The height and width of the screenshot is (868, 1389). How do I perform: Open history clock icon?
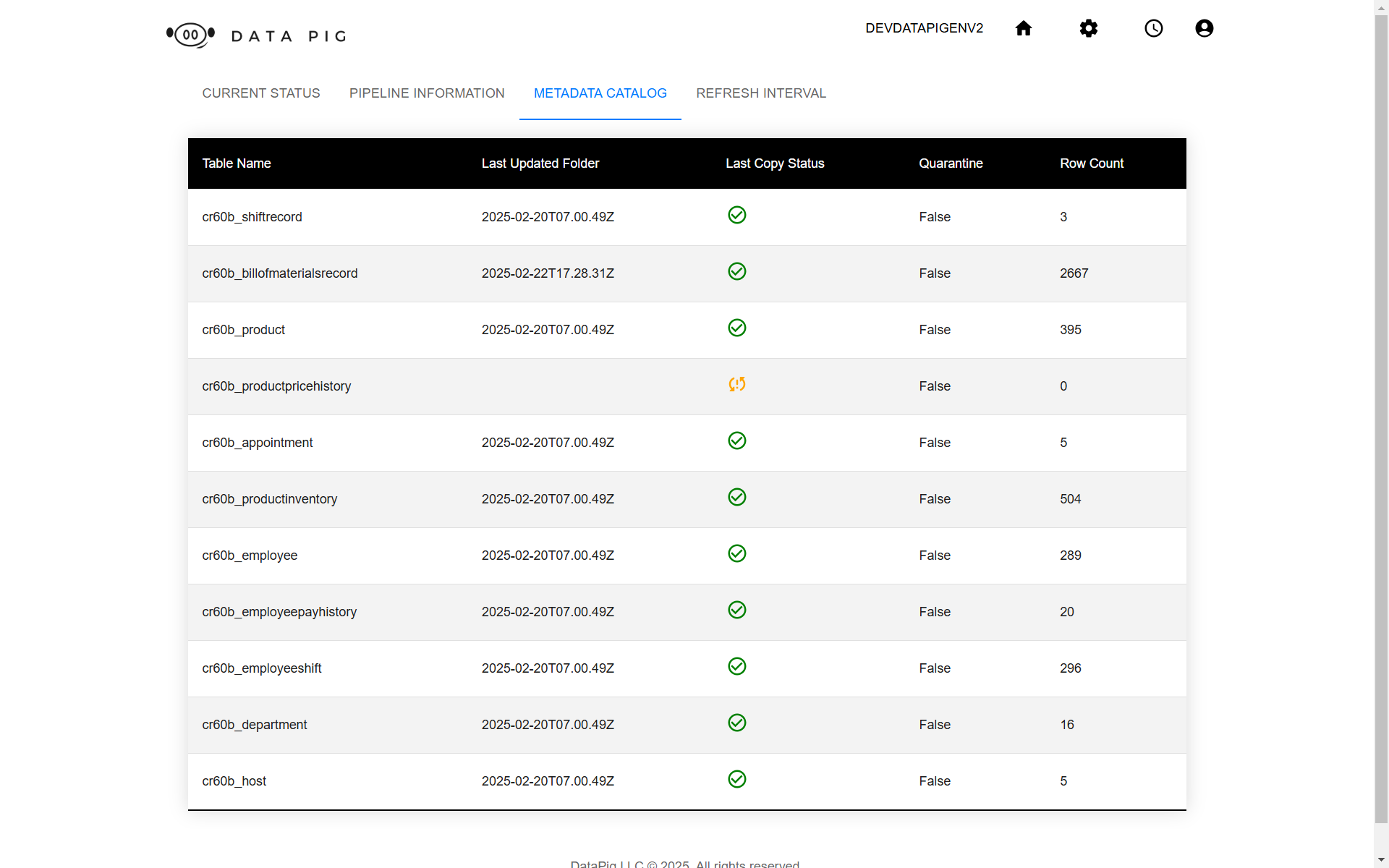click(x=1153, y=28)
